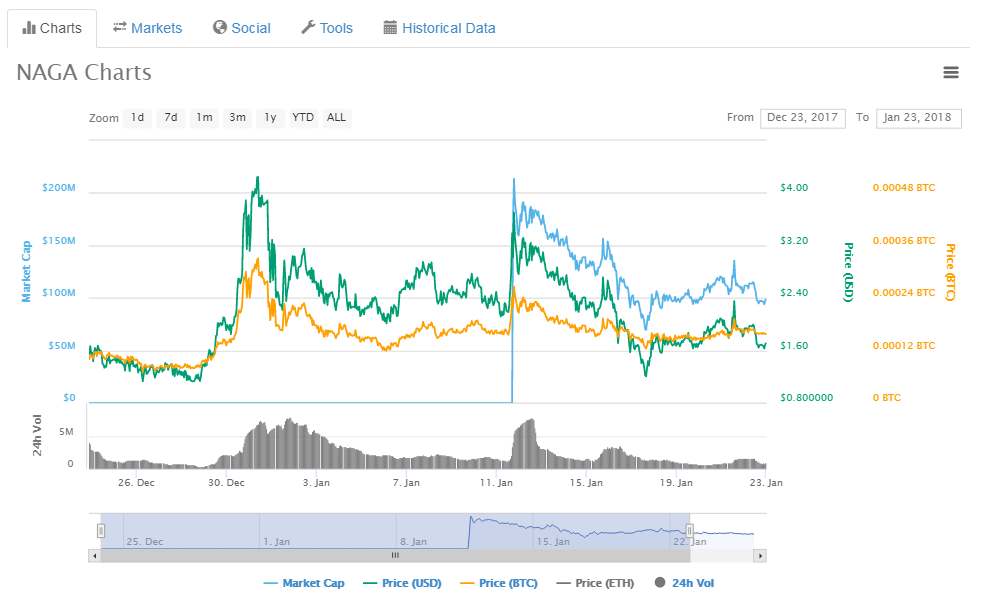Click the globe icon beside Social

click(x=220, y=27)
